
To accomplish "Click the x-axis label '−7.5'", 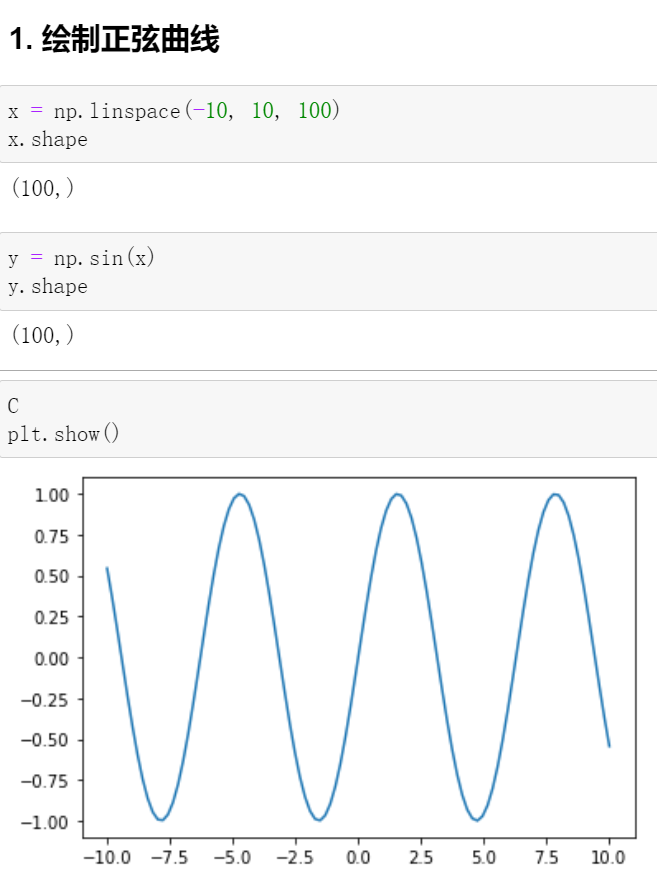I will click(x=169, y=857).
